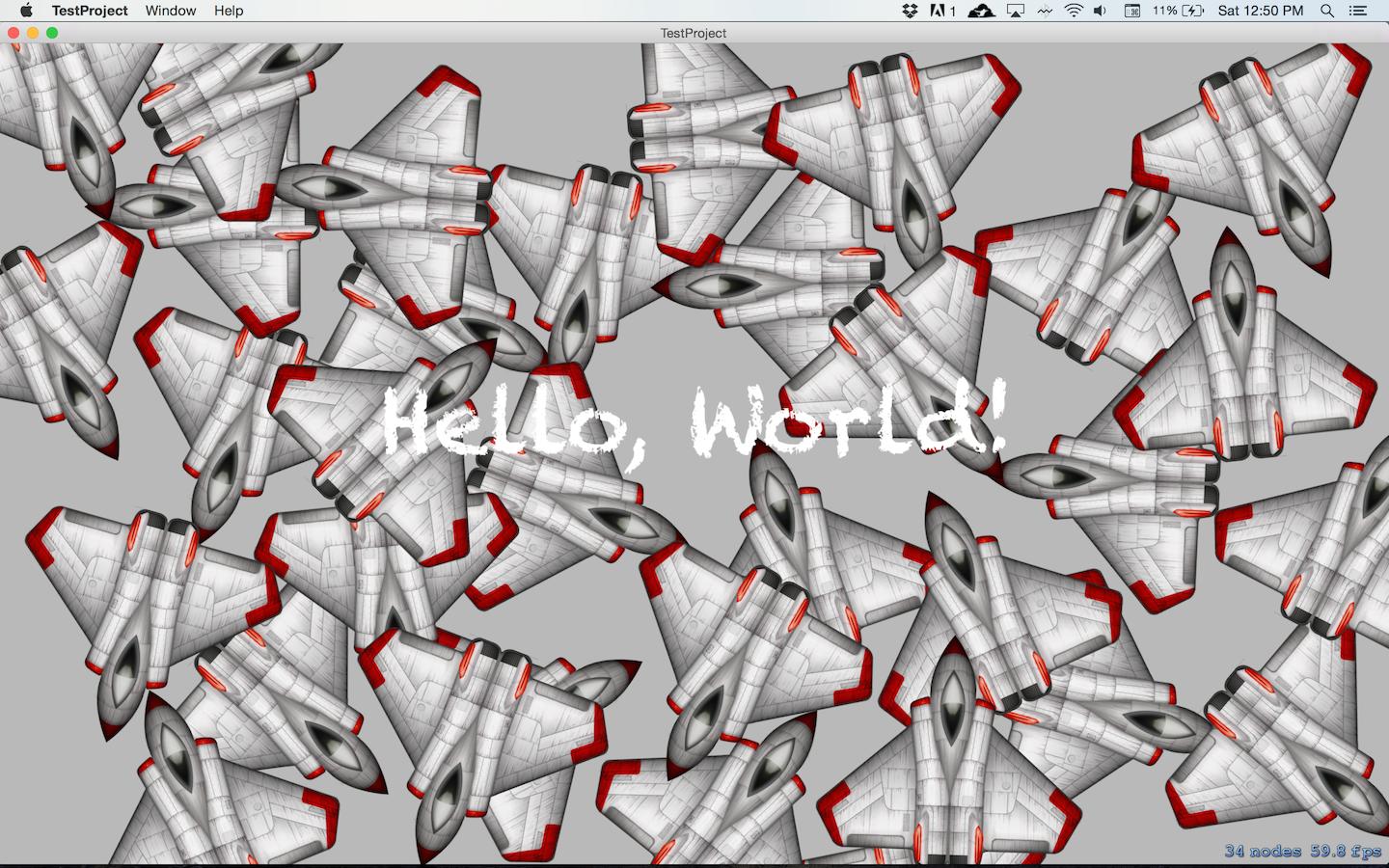Open Spotlight search magnifier
Image resolution: width=1389 pixels, height=868 pixels.
[1327, 11]
